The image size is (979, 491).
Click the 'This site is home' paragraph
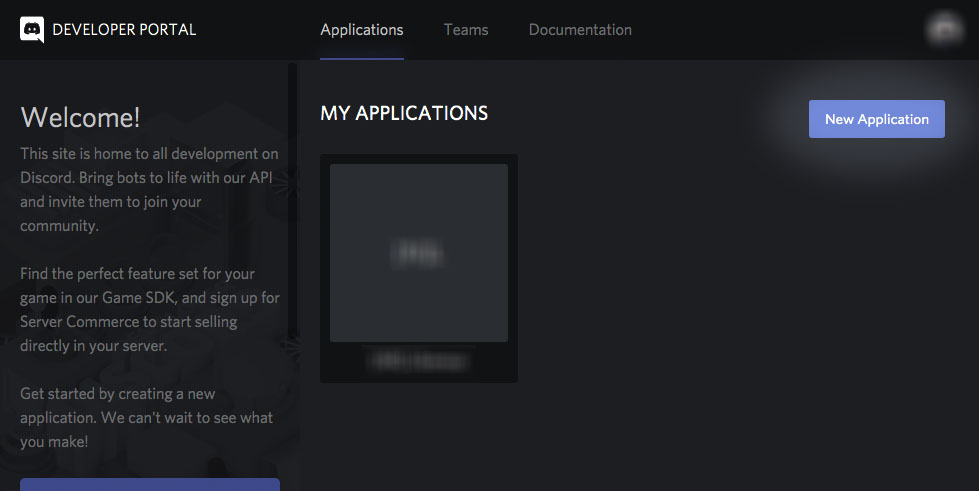[149, 189]
